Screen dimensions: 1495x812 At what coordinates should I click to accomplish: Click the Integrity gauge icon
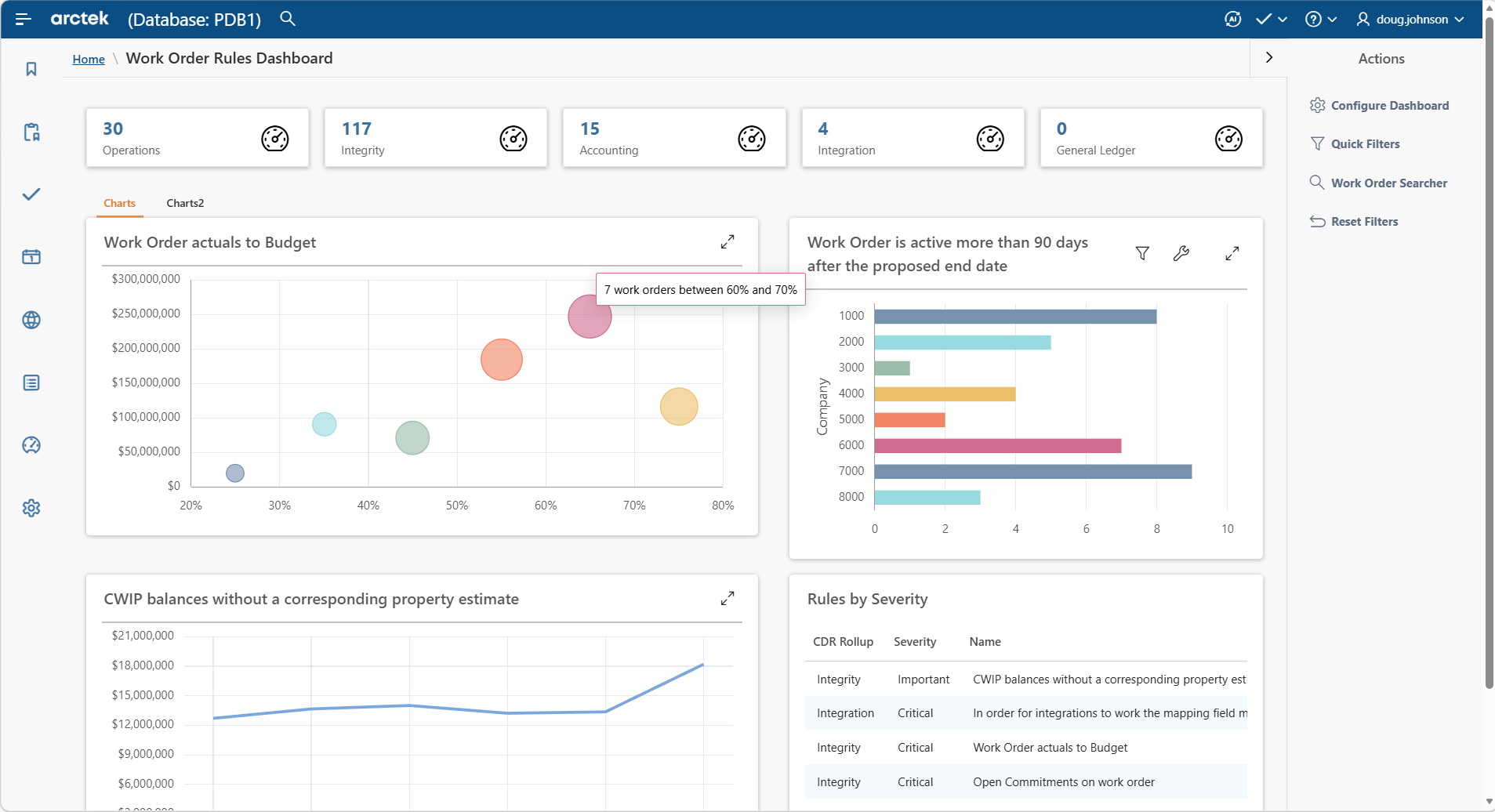click(x=513, y=139)
